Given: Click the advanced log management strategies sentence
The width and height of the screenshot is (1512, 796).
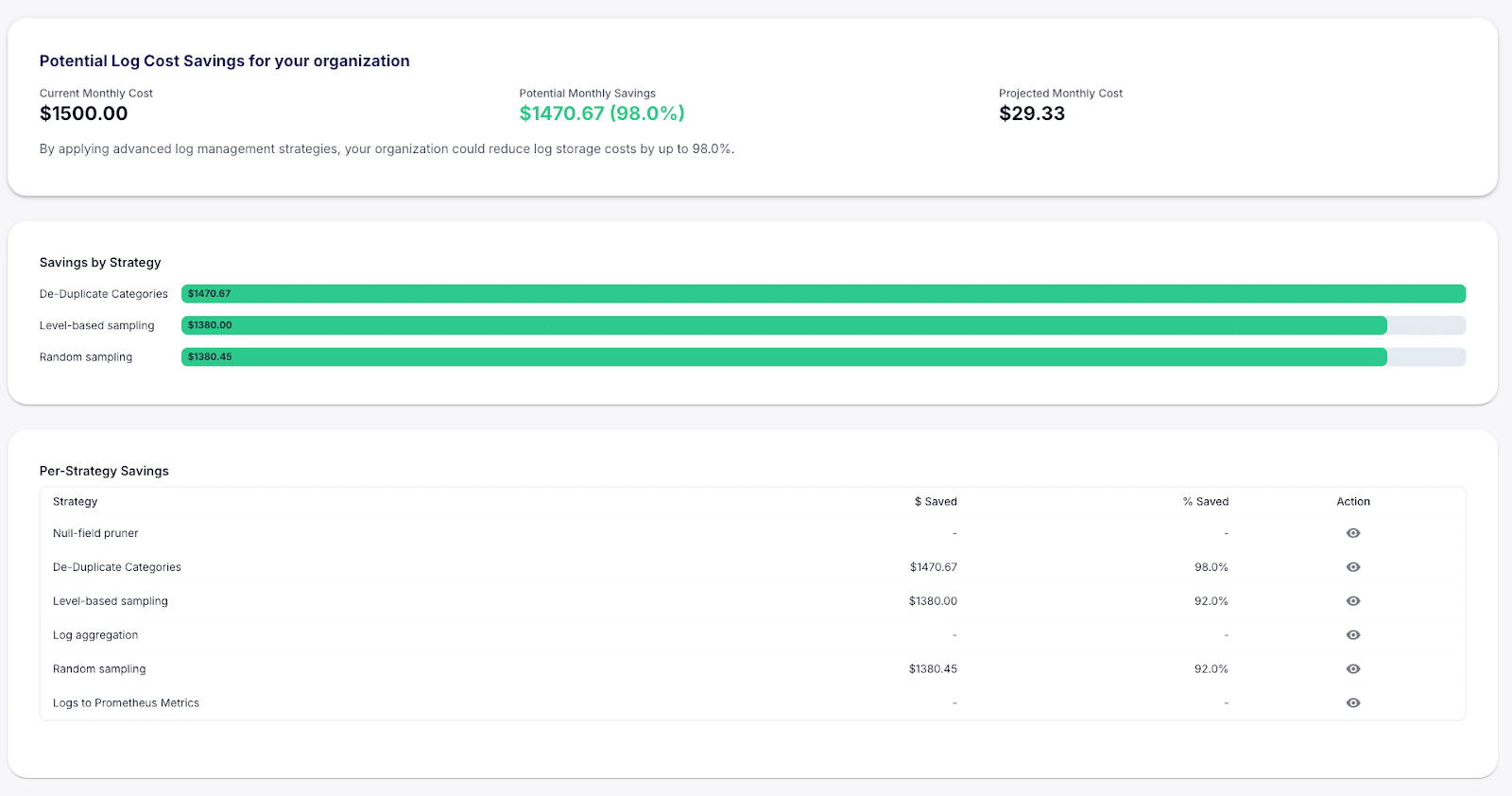Looking at the screenshot, I should pos(387,149).
